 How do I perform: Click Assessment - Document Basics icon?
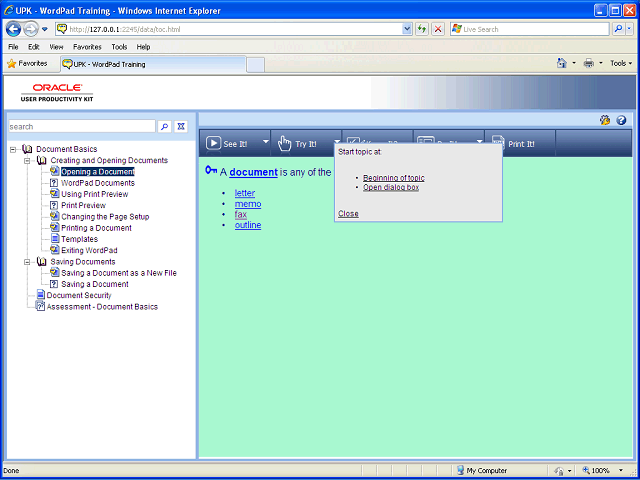[x=40, y=306]
